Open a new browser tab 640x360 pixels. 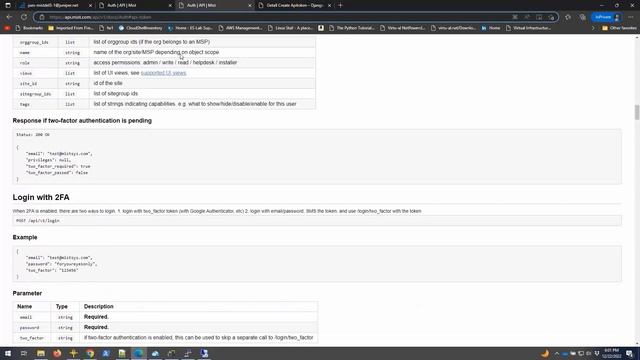(340, 5)
